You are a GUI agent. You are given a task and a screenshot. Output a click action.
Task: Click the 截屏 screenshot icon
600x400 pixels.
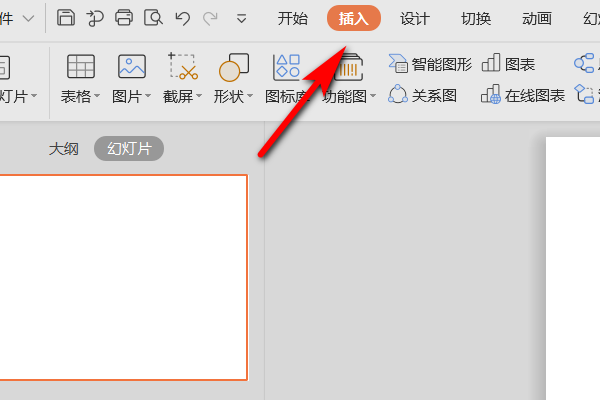183,66
